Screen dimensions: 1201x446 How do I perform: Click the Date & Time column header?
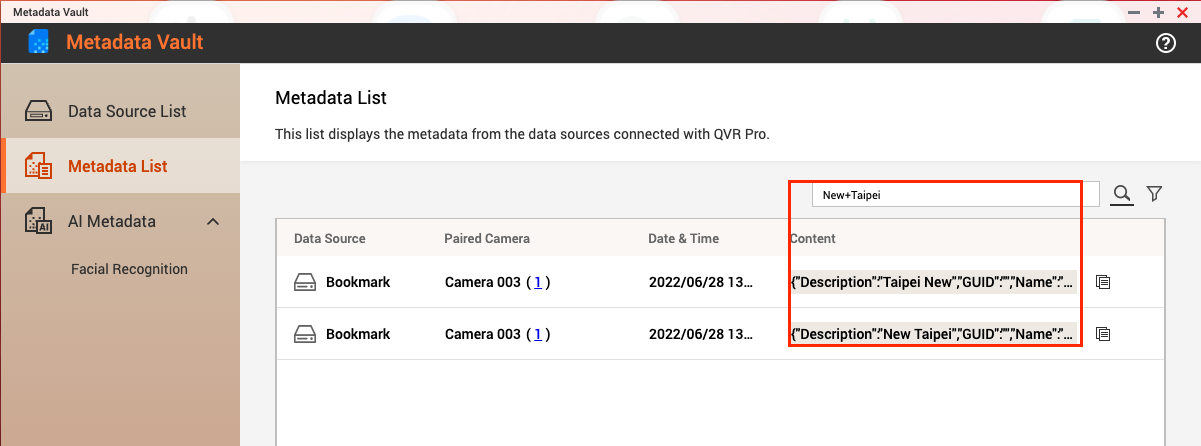(683, 239)
